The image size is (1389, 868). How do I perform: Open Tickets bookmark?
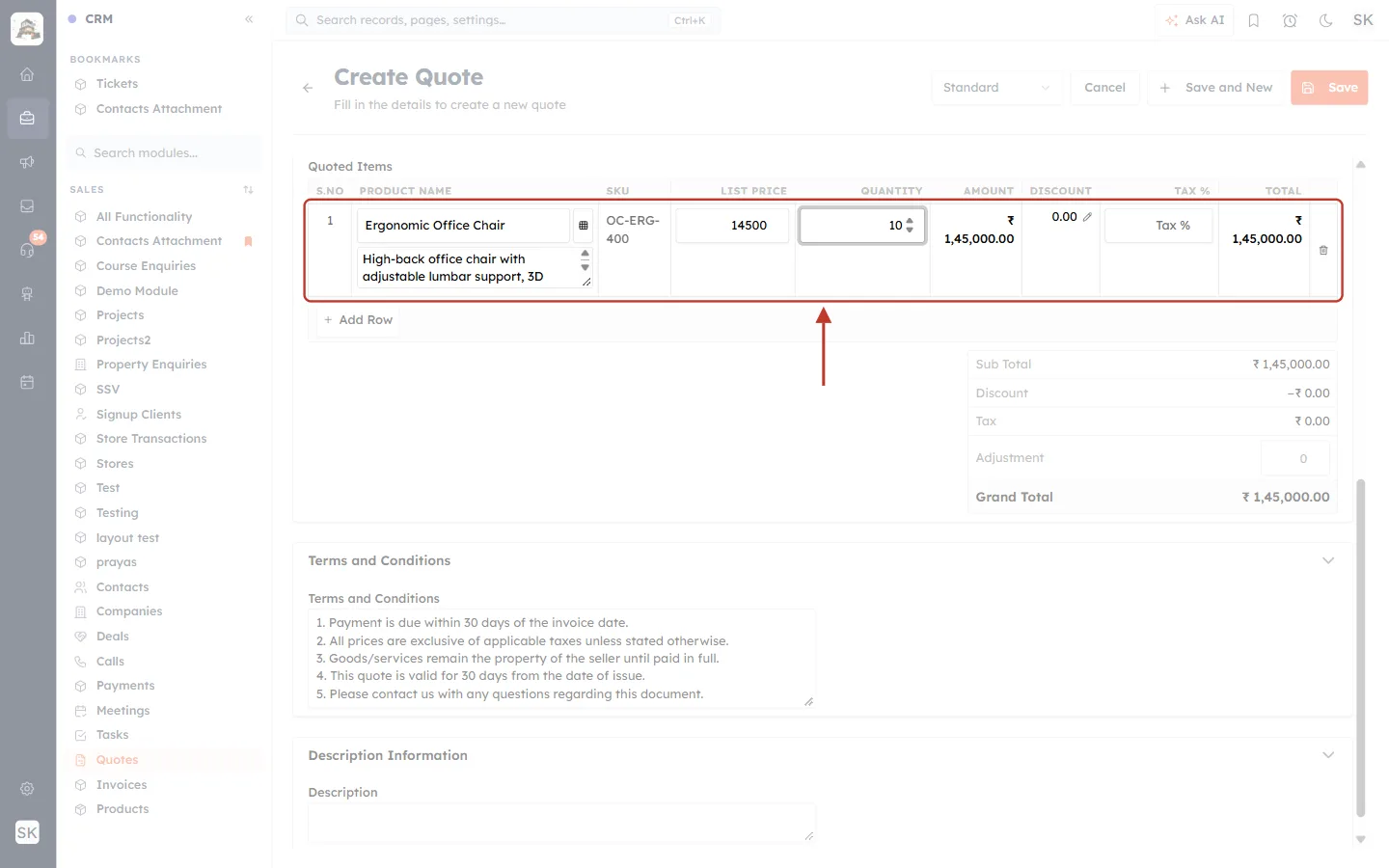[117, 84]
